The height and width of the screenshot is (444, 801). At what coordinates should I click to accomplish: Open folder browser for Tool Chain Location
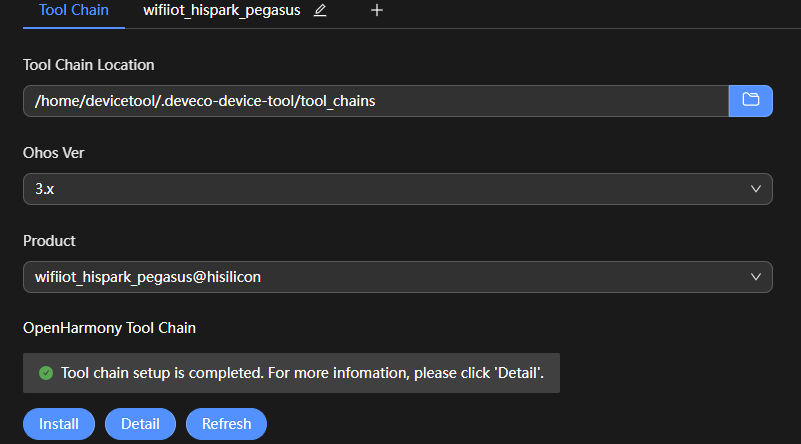click(750, 100)
